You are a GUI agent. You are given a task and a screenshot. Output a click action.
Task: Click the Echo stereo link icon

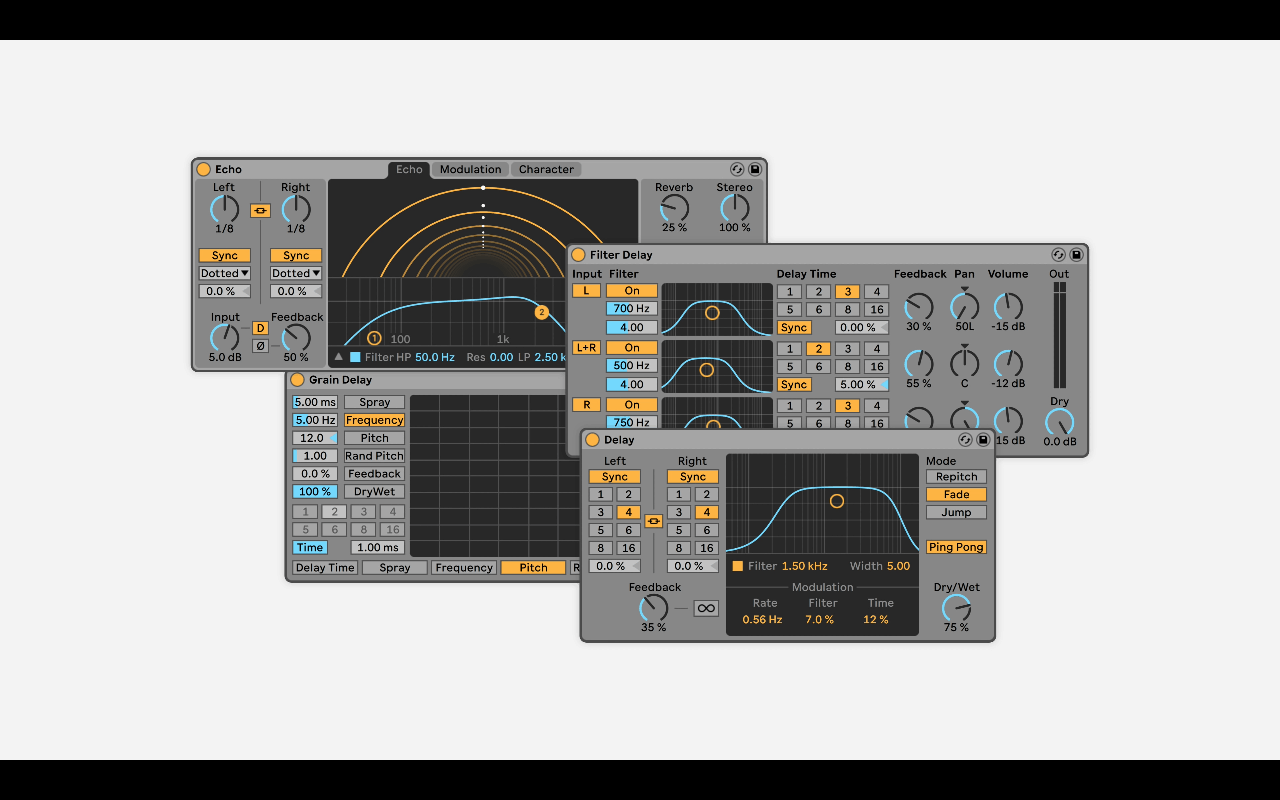point(260,211)
